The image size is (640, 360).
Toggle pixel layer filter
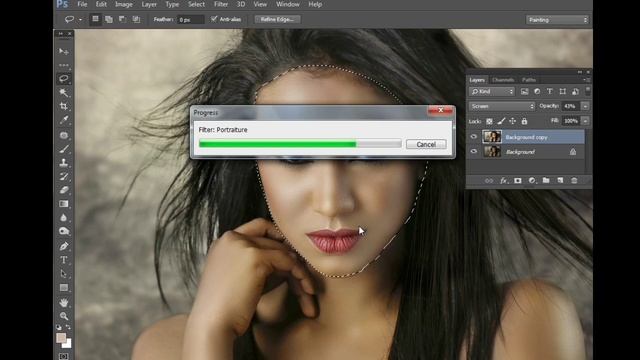pos(524,91)
